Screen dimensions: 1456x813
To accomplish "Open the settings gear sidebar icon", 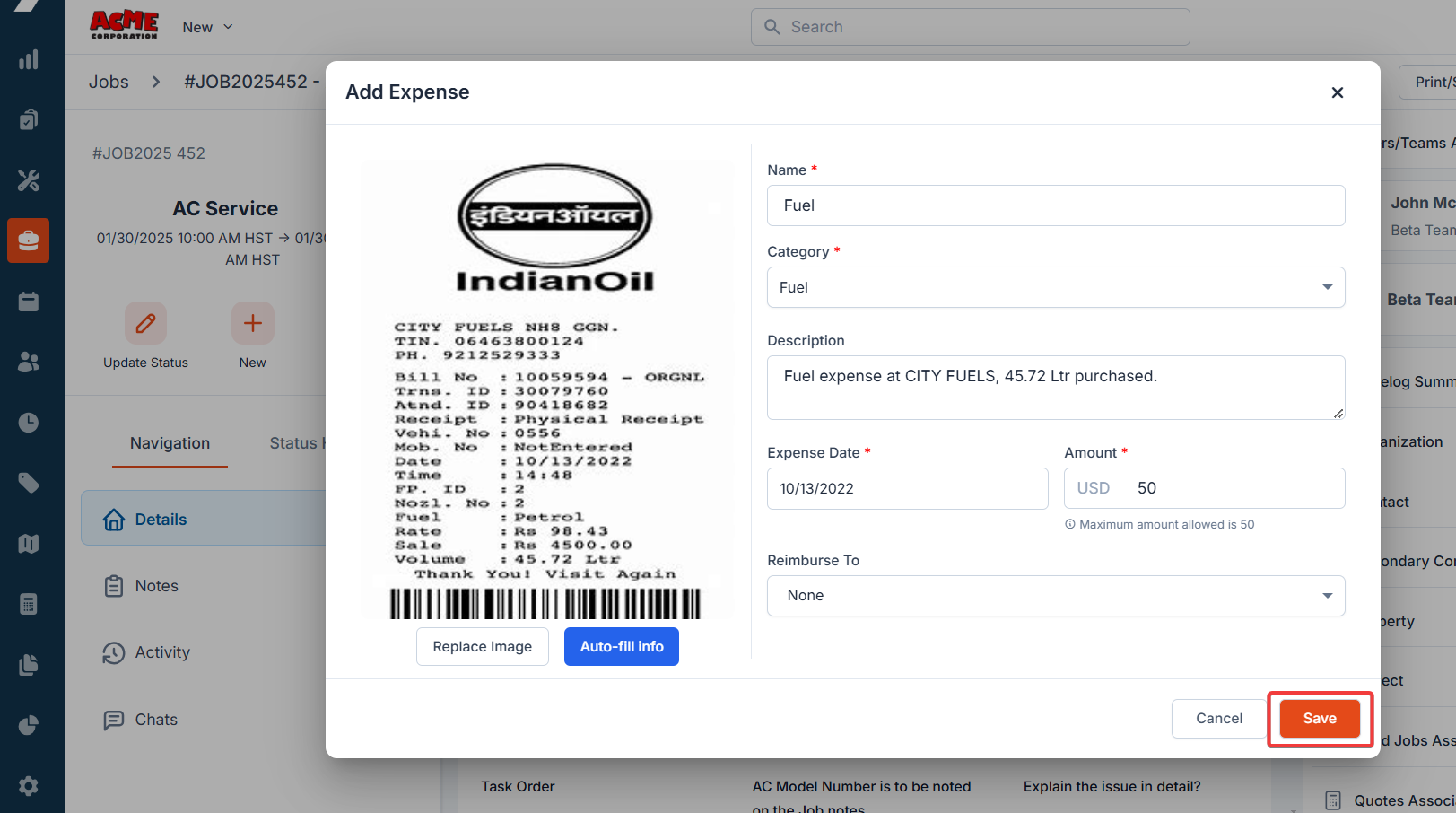I will click(x=29, y=786).
